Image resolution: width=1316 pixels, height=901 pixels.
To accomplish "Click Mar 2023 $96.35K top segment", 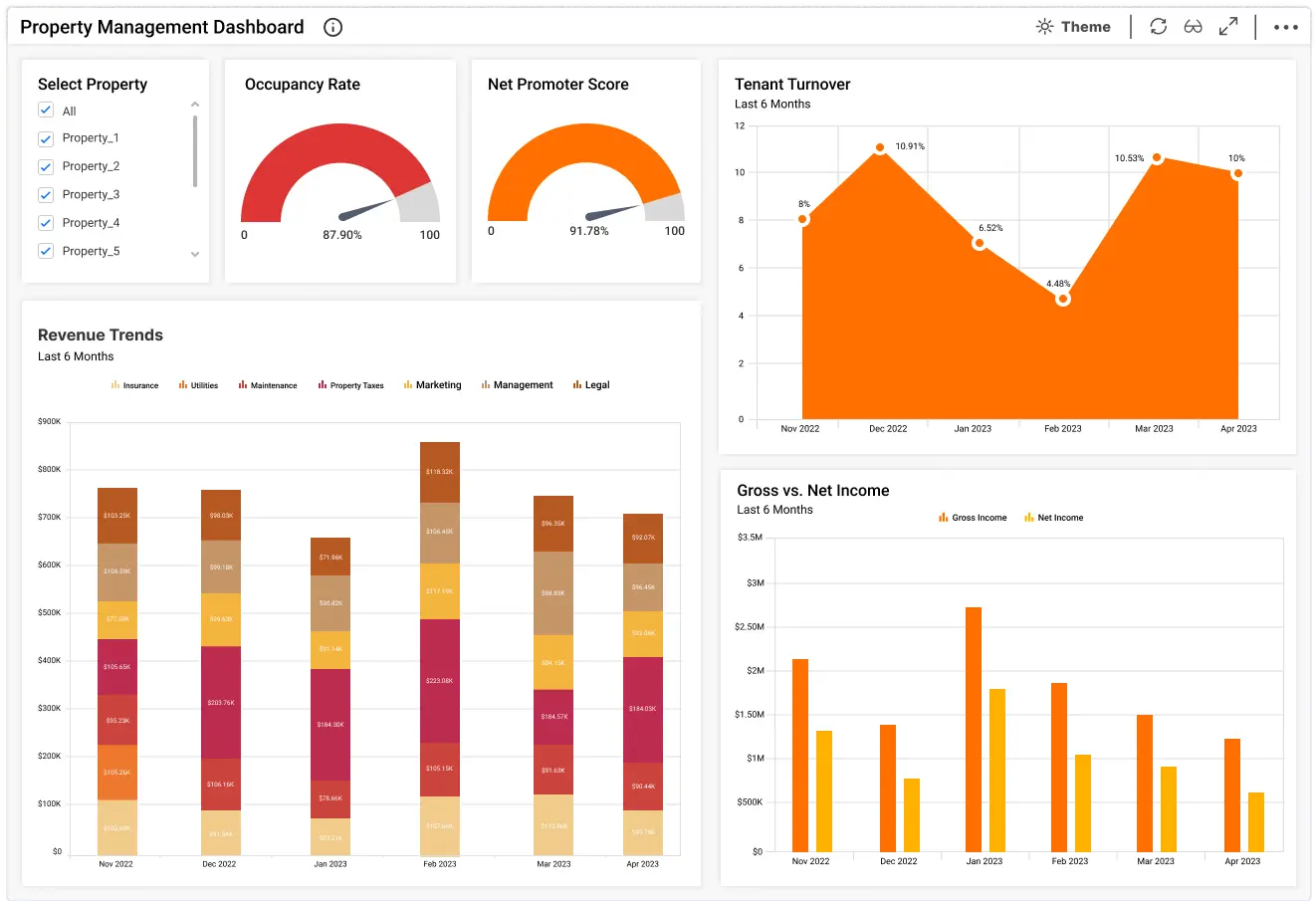I will 553,524.
